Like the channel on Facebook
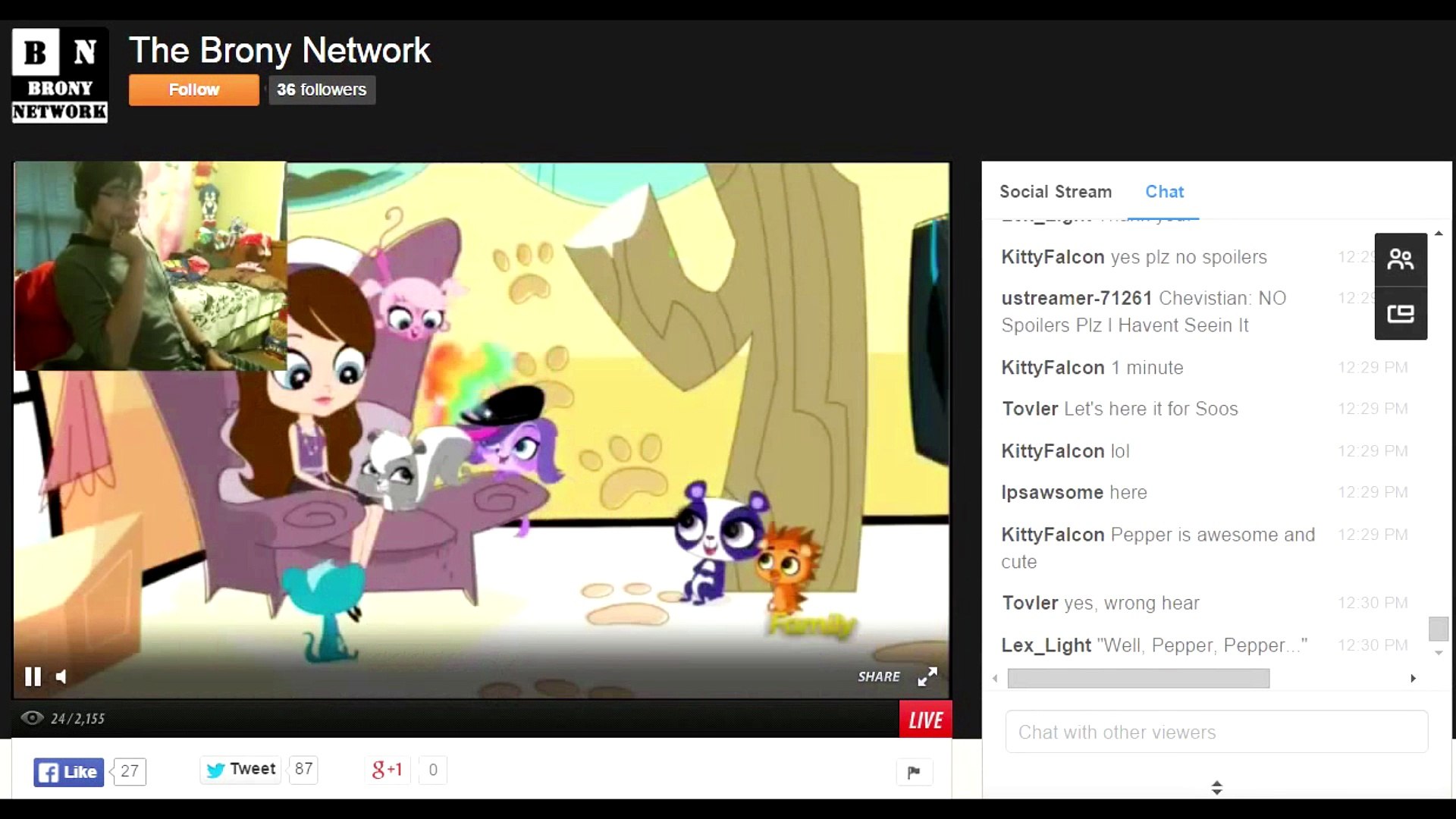Image resolution: width=1456 pixels, height=819 pixels. (68, 772)
